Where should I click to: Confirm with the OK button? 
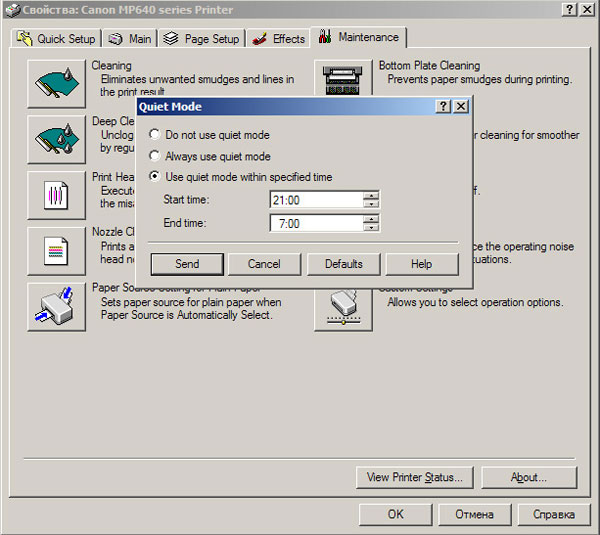click(396, 514)
